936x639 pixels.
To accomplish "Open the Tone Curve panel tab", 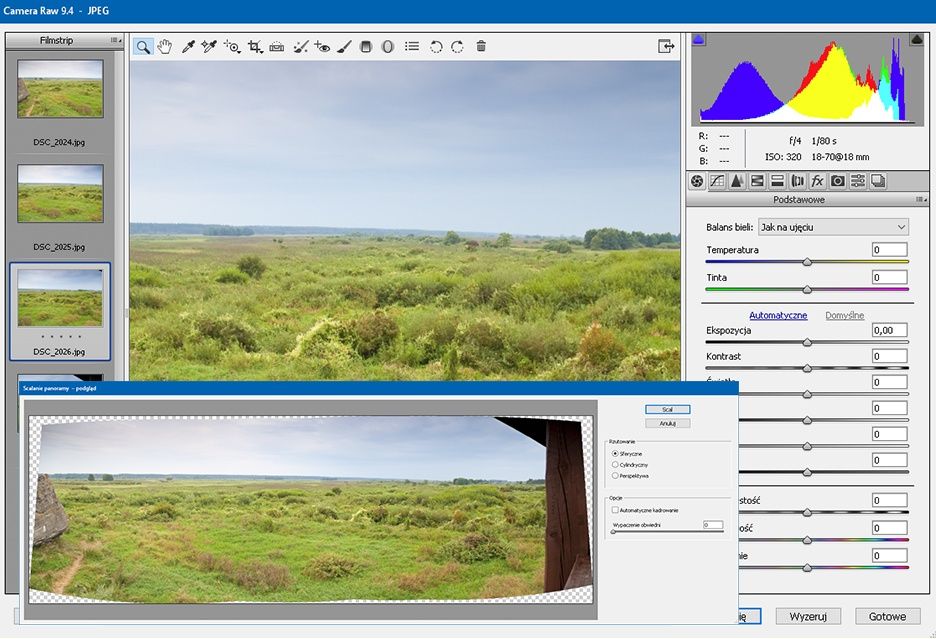I will [x=717, y=181].
